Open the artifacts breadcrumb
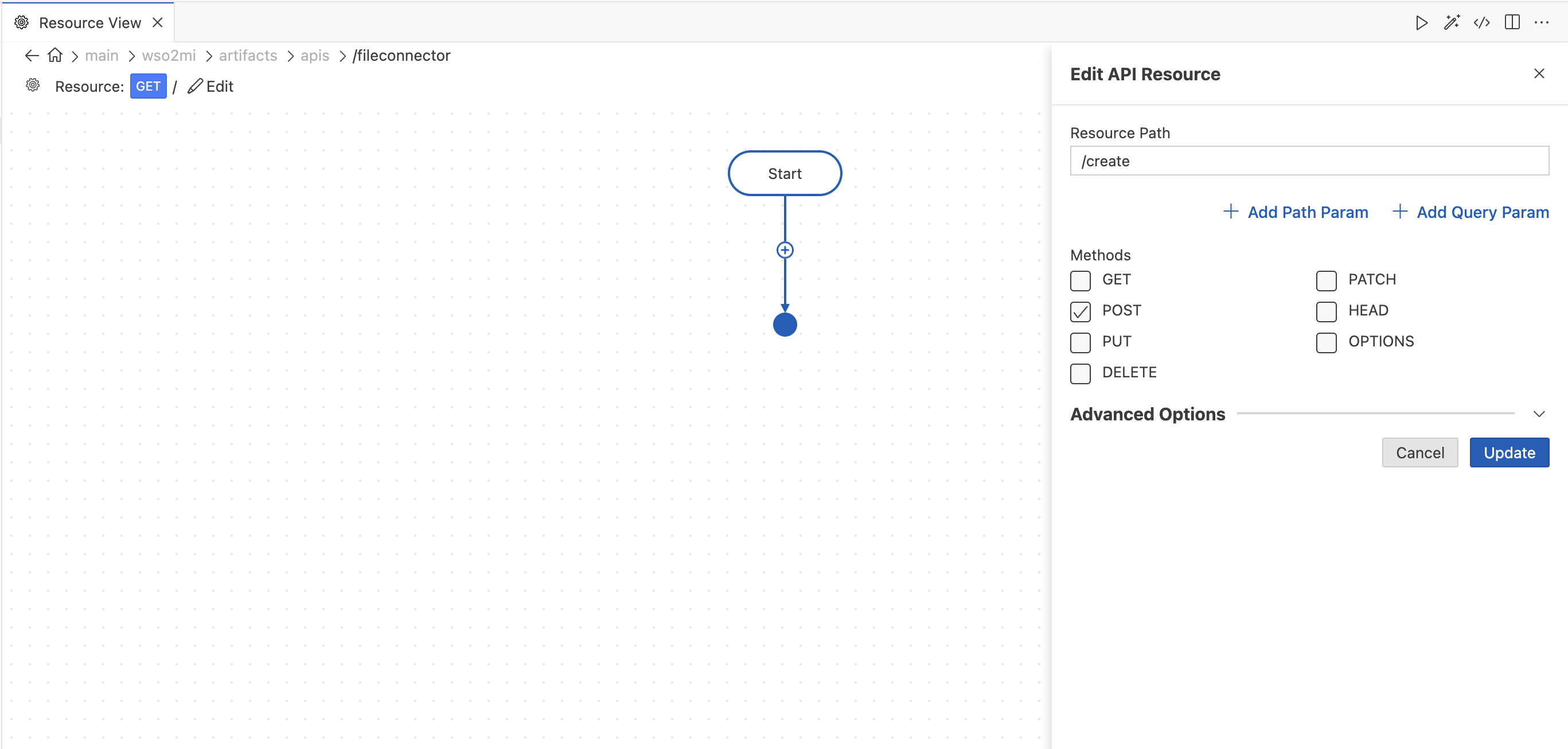 pos(248,56)
